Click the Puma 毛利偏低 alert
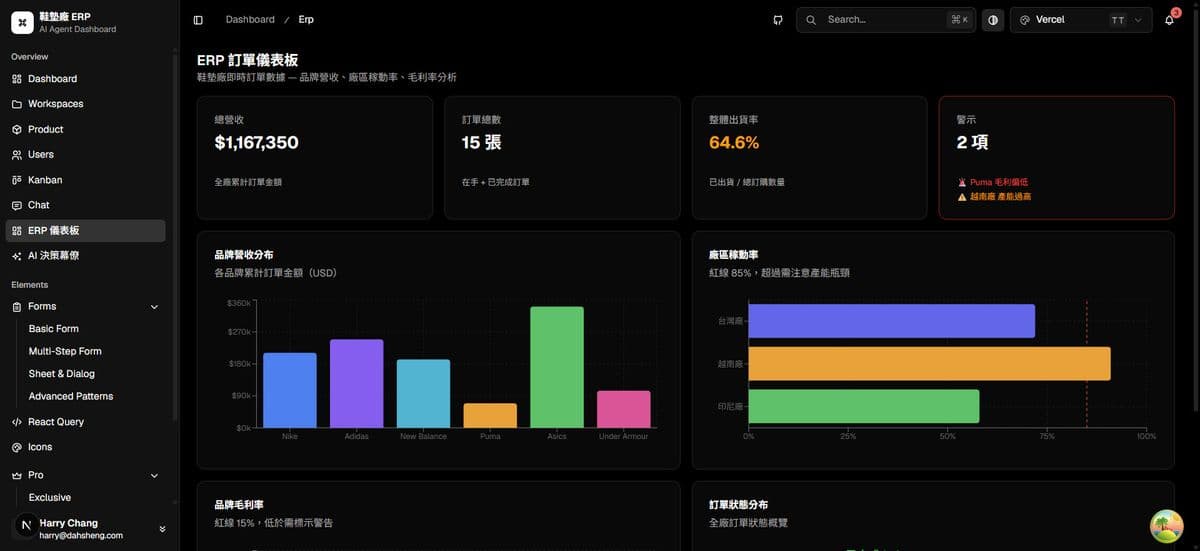The width and height of the screenshot is (1200, 551). click(x=993, y=182)
